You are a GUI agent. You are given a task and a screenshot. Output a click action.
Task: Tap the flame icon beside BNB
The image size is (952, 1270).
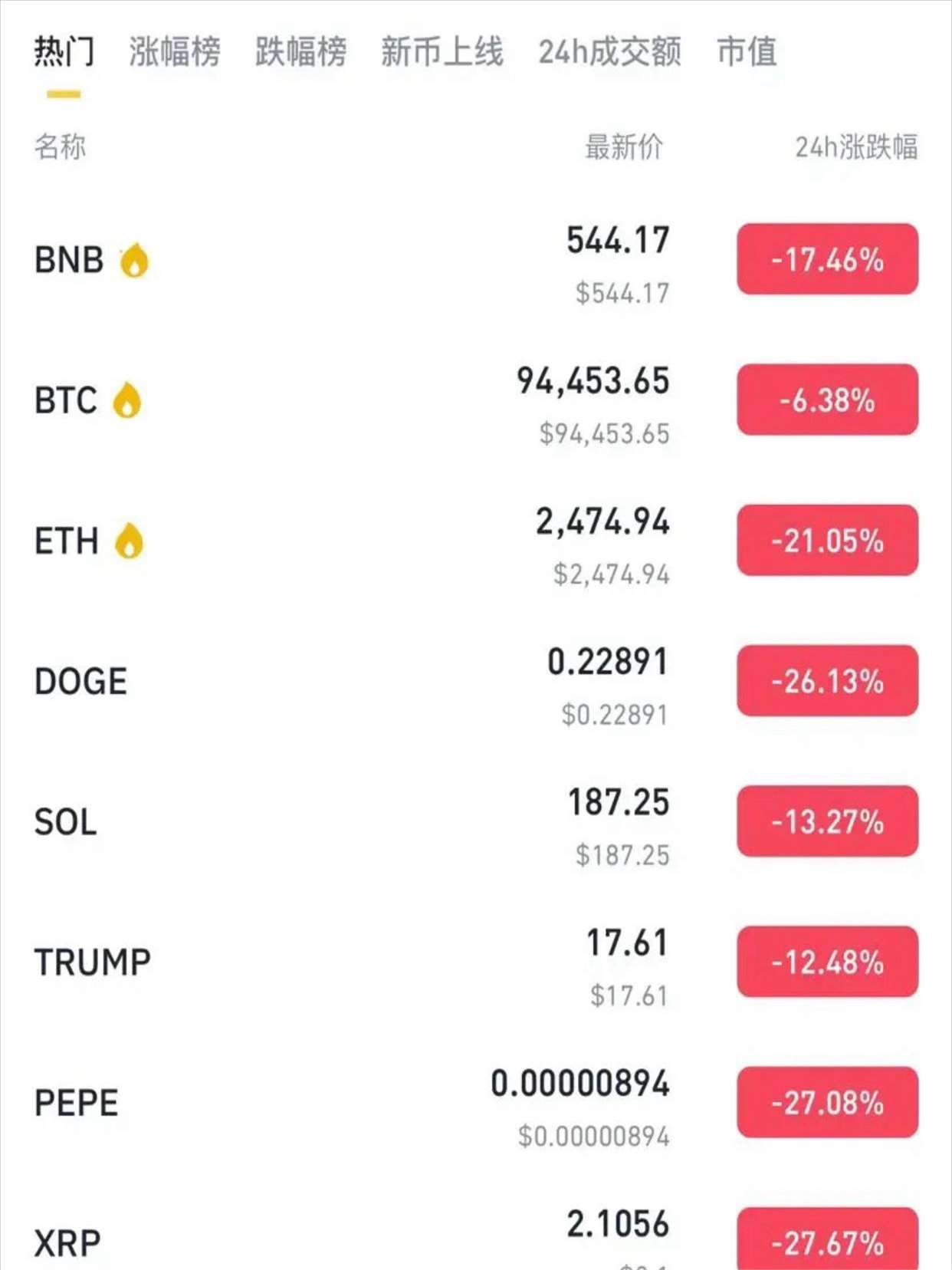click(x=134, y=260)
